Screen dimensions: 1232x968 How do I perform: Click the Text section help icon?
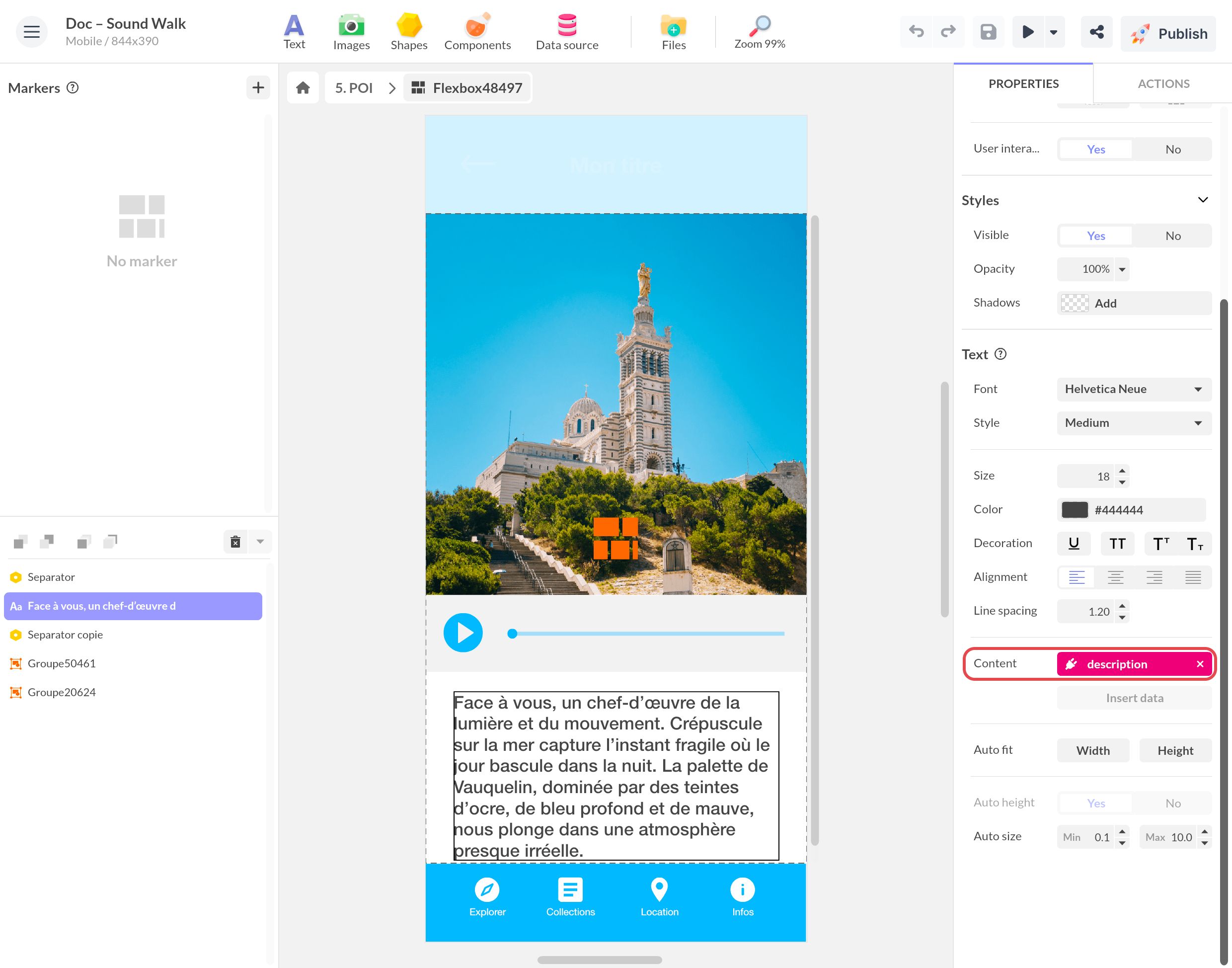pyautogui.click(x=1001, y=354)
